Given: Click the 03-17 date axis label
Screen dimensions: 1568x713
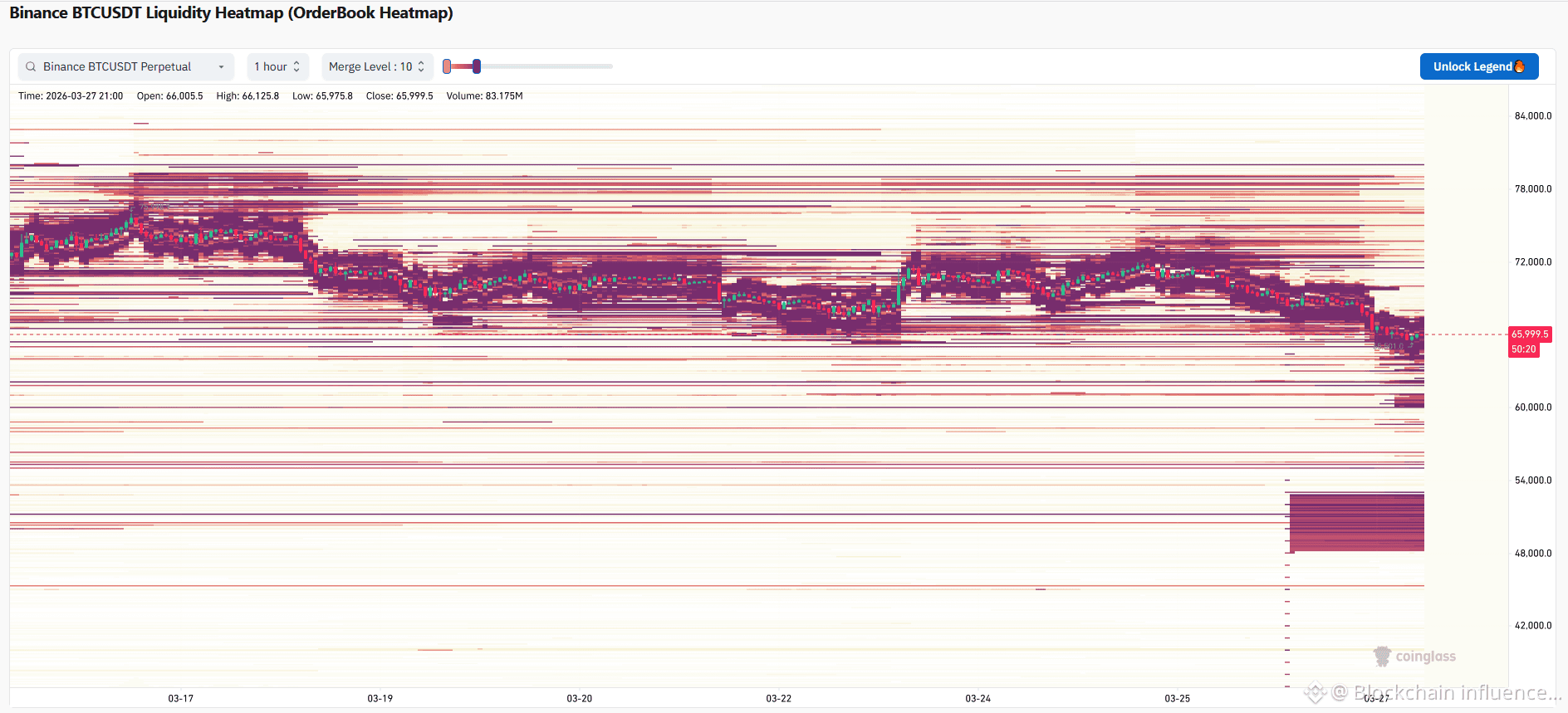Looking at the screenshot, I should (x=181, y=699).
